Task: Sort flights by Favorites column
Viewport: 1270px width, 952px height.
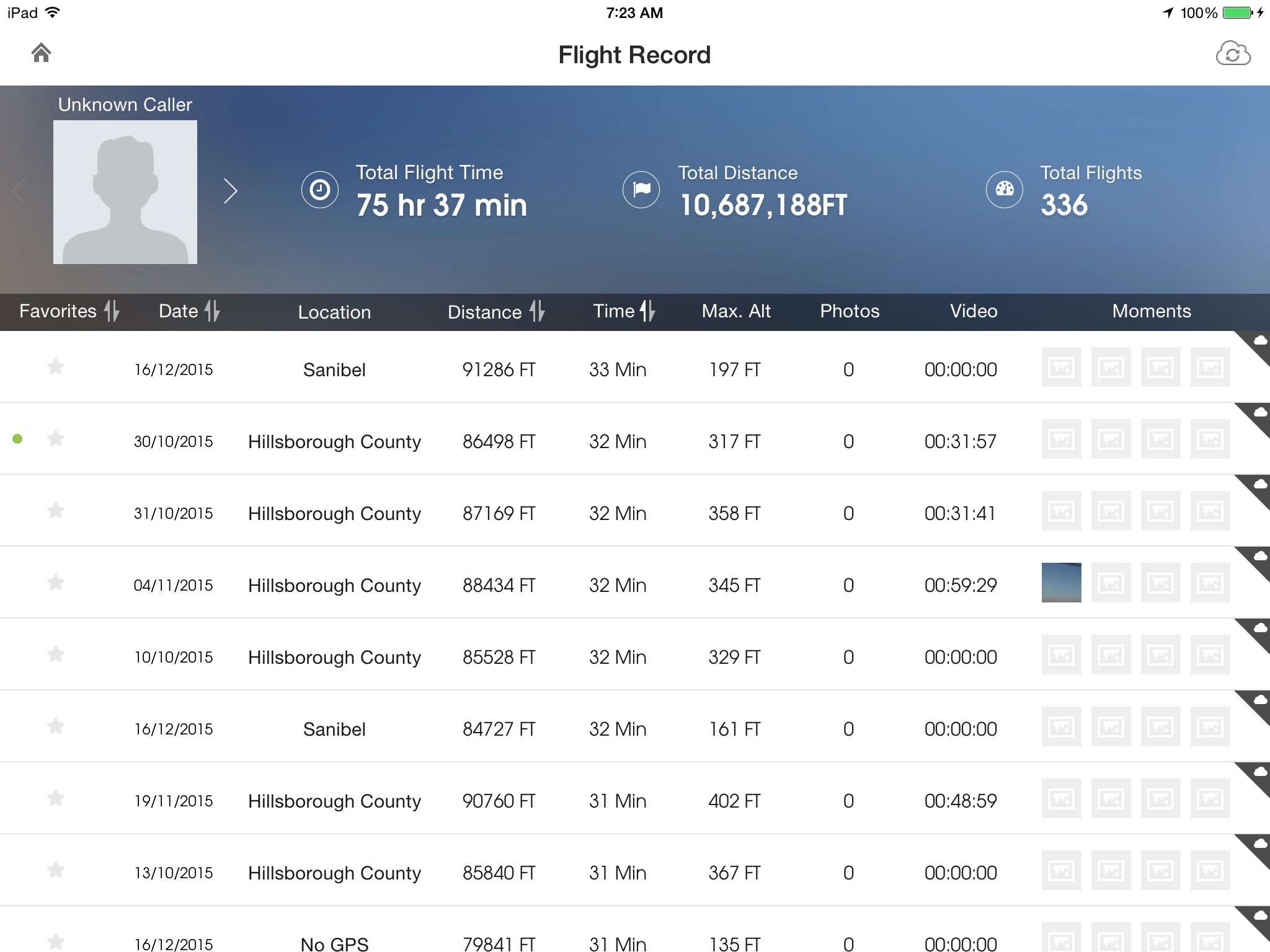Action: [x=69, y=311]
